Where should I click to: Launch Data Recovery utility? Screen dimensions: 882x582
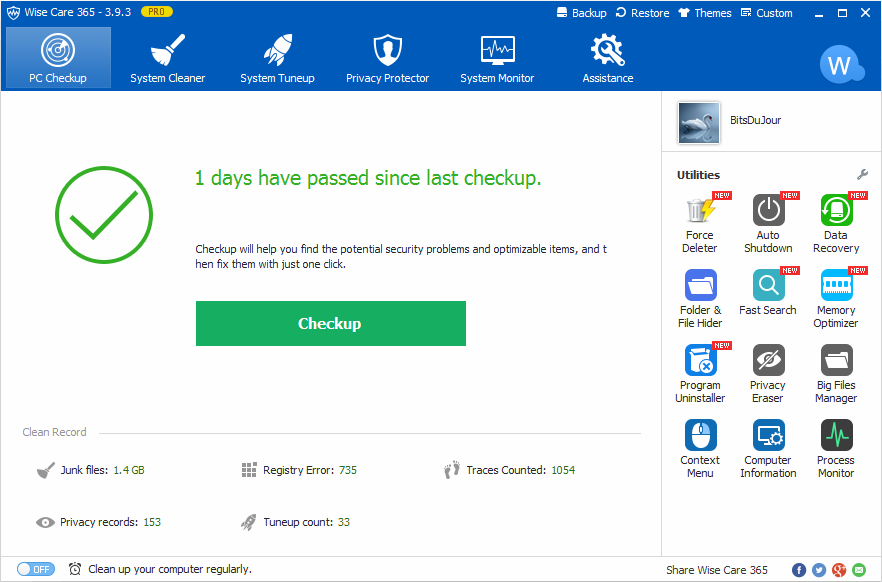(836, 223)
